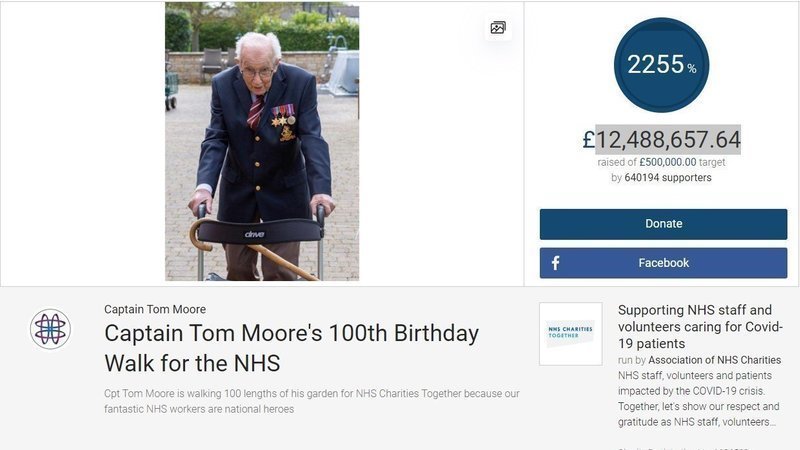
Task: Click the 2255% progress circle
Action: (x=661, y=64)
